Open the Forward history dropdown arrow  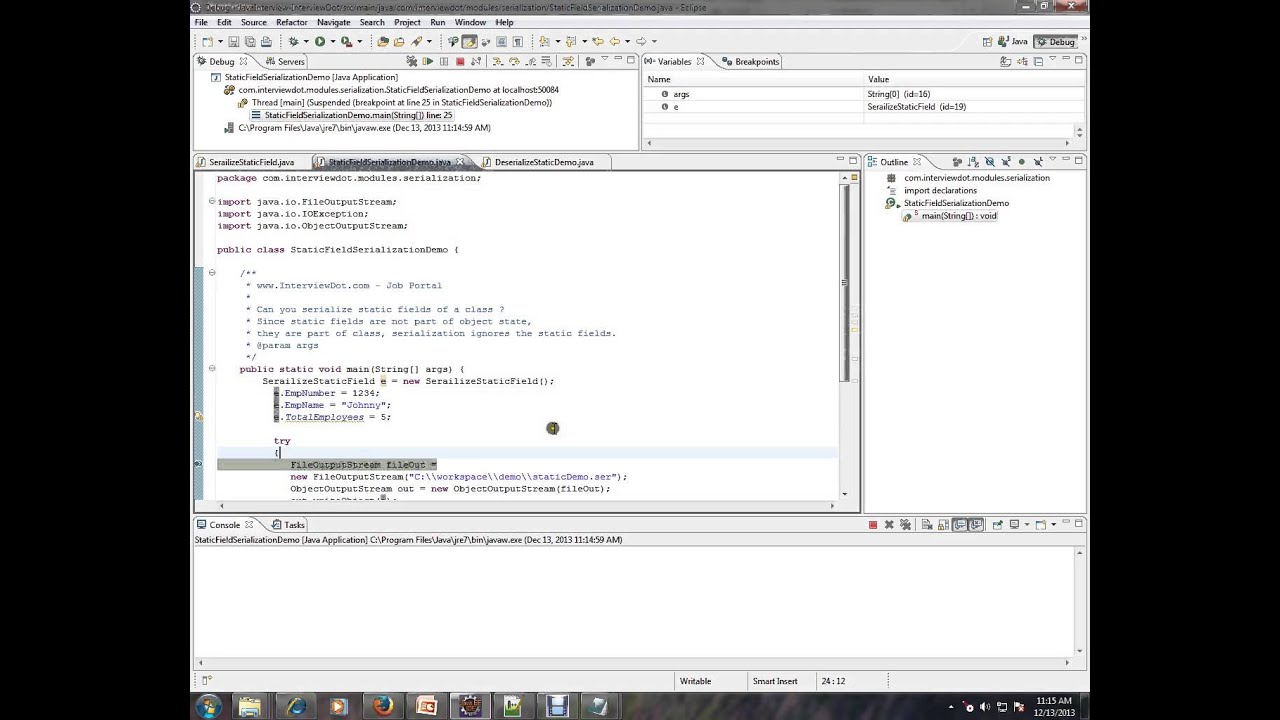[654, 41]
